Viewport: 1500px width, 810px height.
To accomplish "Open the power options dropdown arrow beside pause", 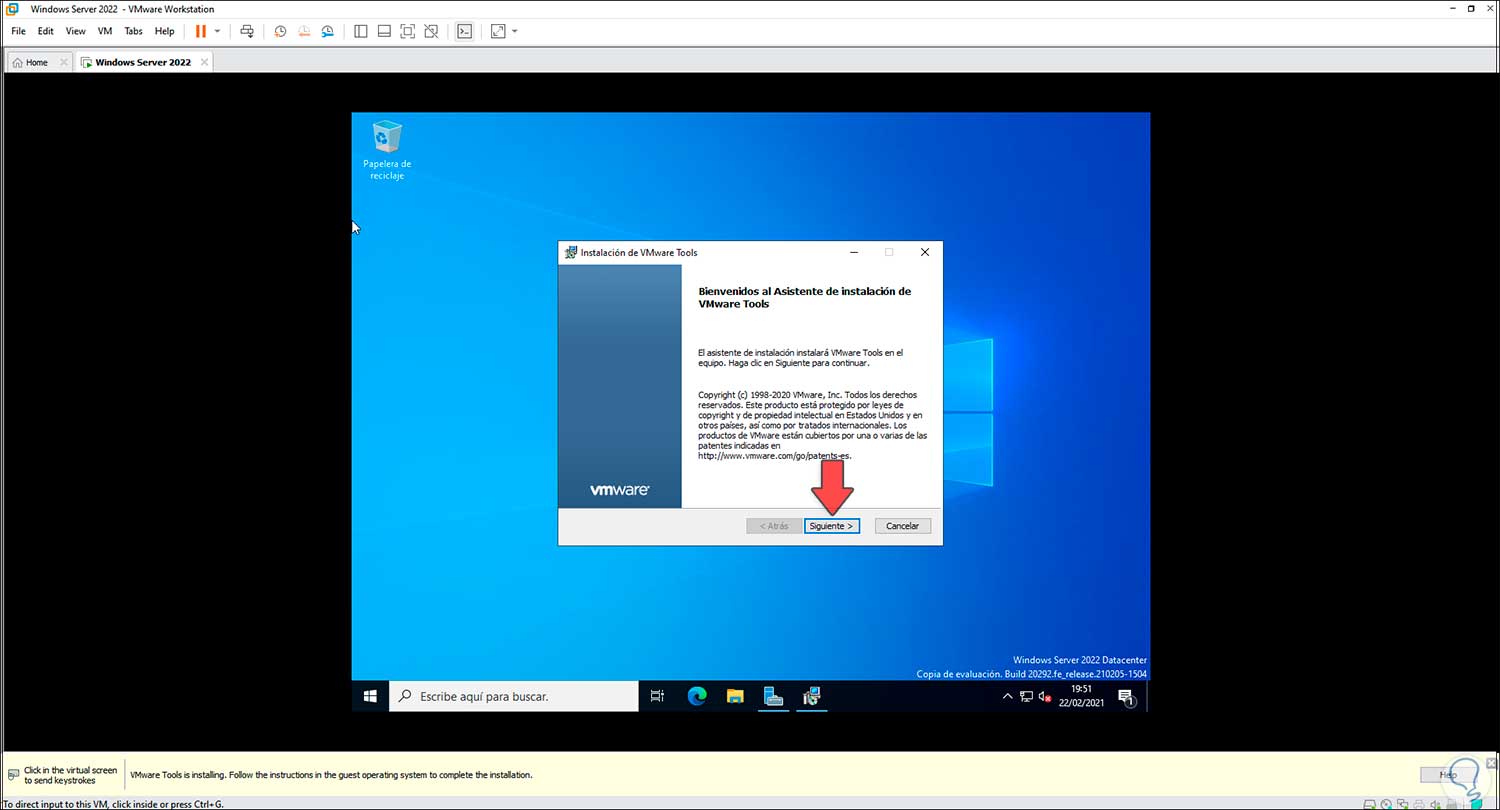I will click(217, 31).
